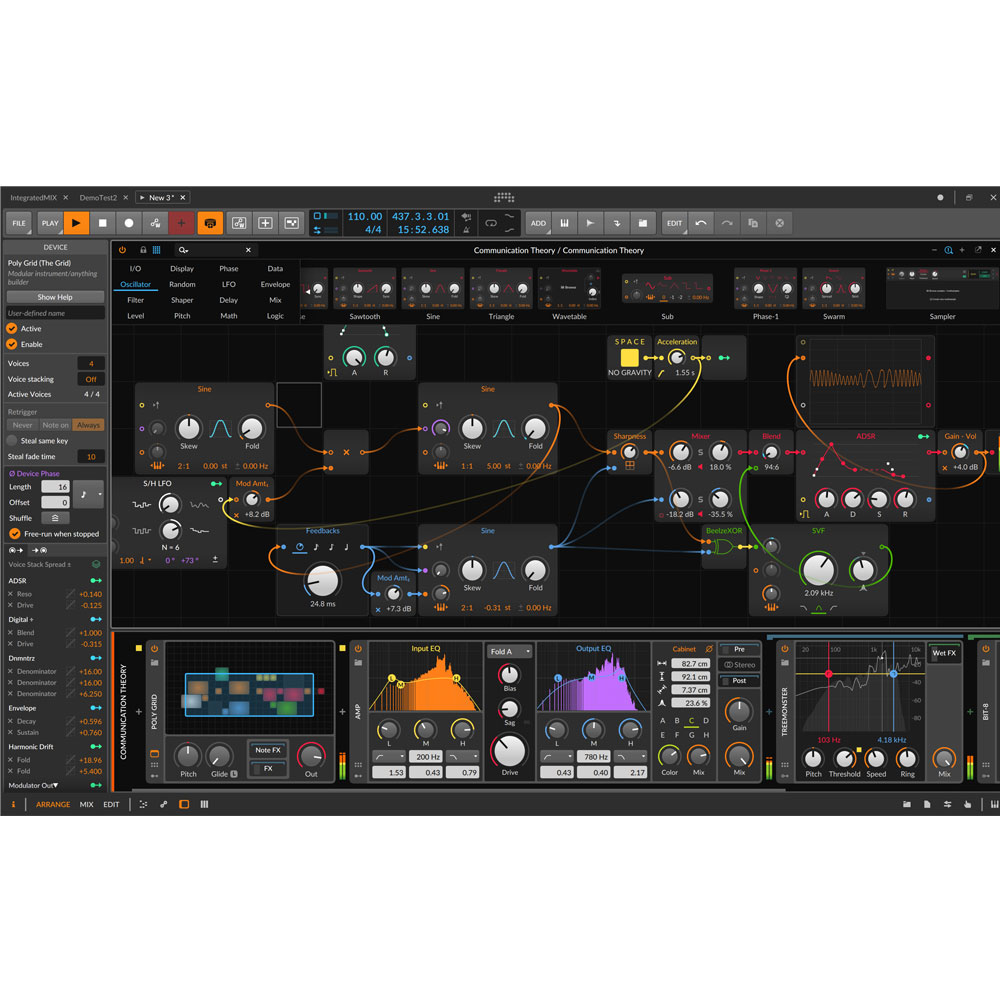Toggle the Stereo button in Amp
The height and width of the screenshot is (1000, 1000).
[739, 665]
